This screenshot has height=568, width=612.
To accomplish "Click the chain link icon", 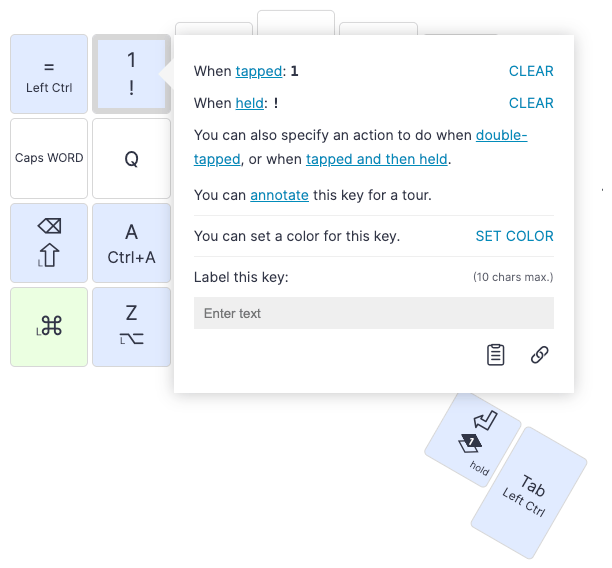I will click(x=539, y=354).
